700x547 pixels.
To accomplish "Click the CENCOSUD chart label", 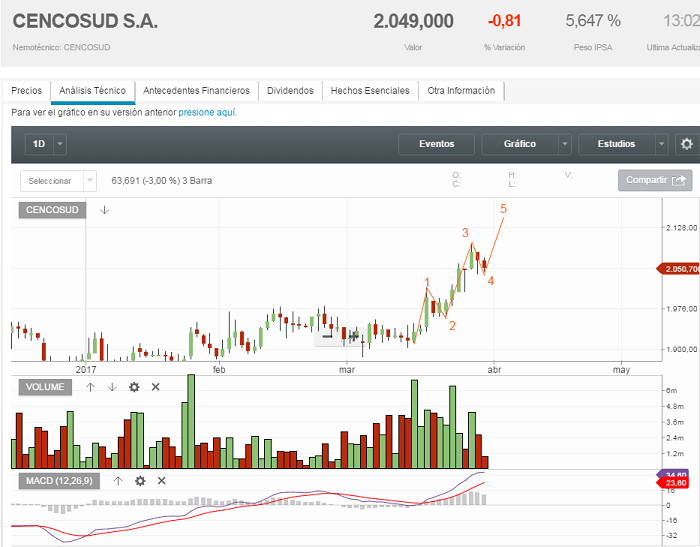I will [x=52, y=210].
